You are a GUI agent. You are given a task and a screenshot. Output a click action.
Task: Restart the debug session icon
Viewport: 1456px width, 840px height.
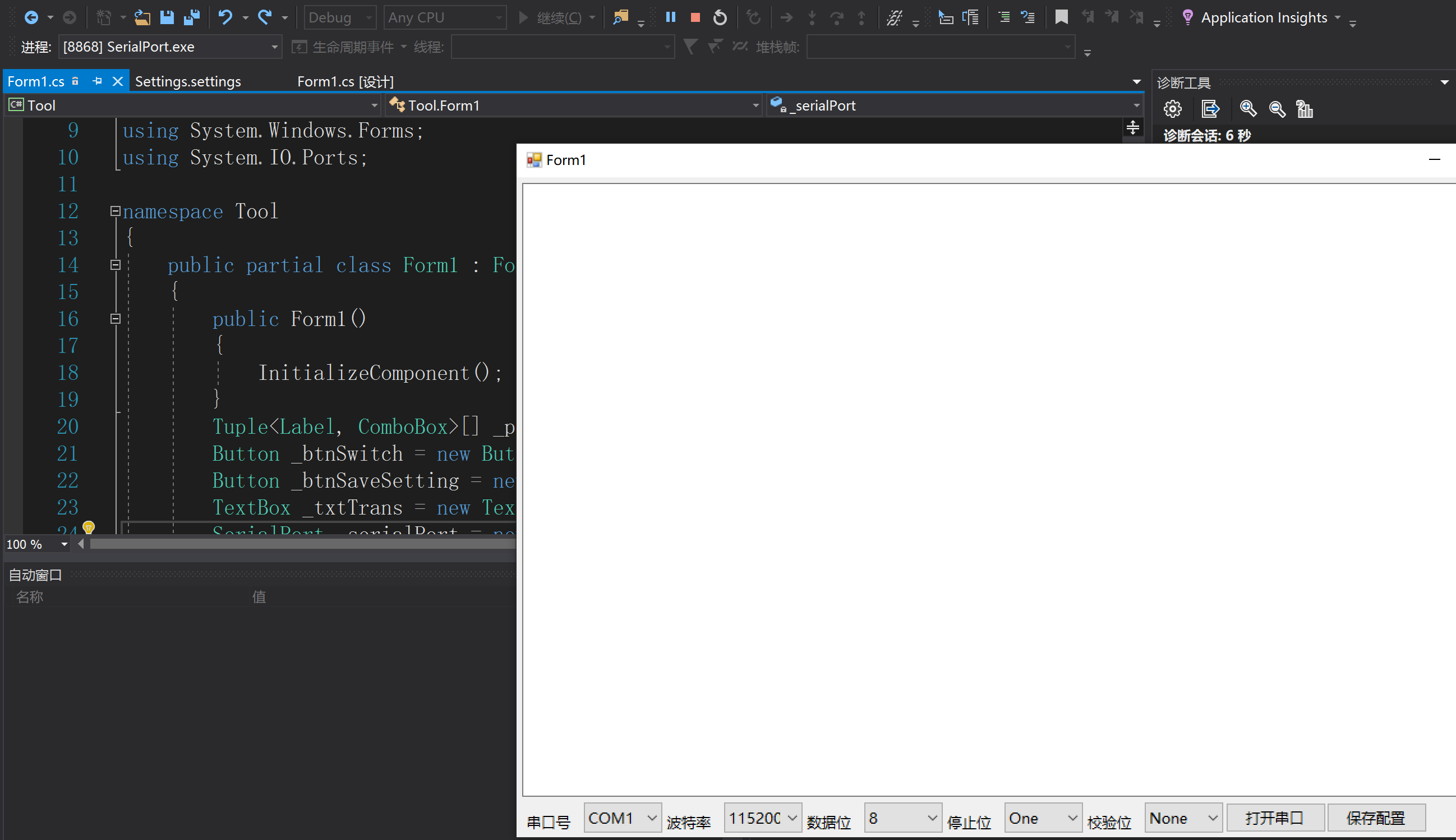click(719, 17)
